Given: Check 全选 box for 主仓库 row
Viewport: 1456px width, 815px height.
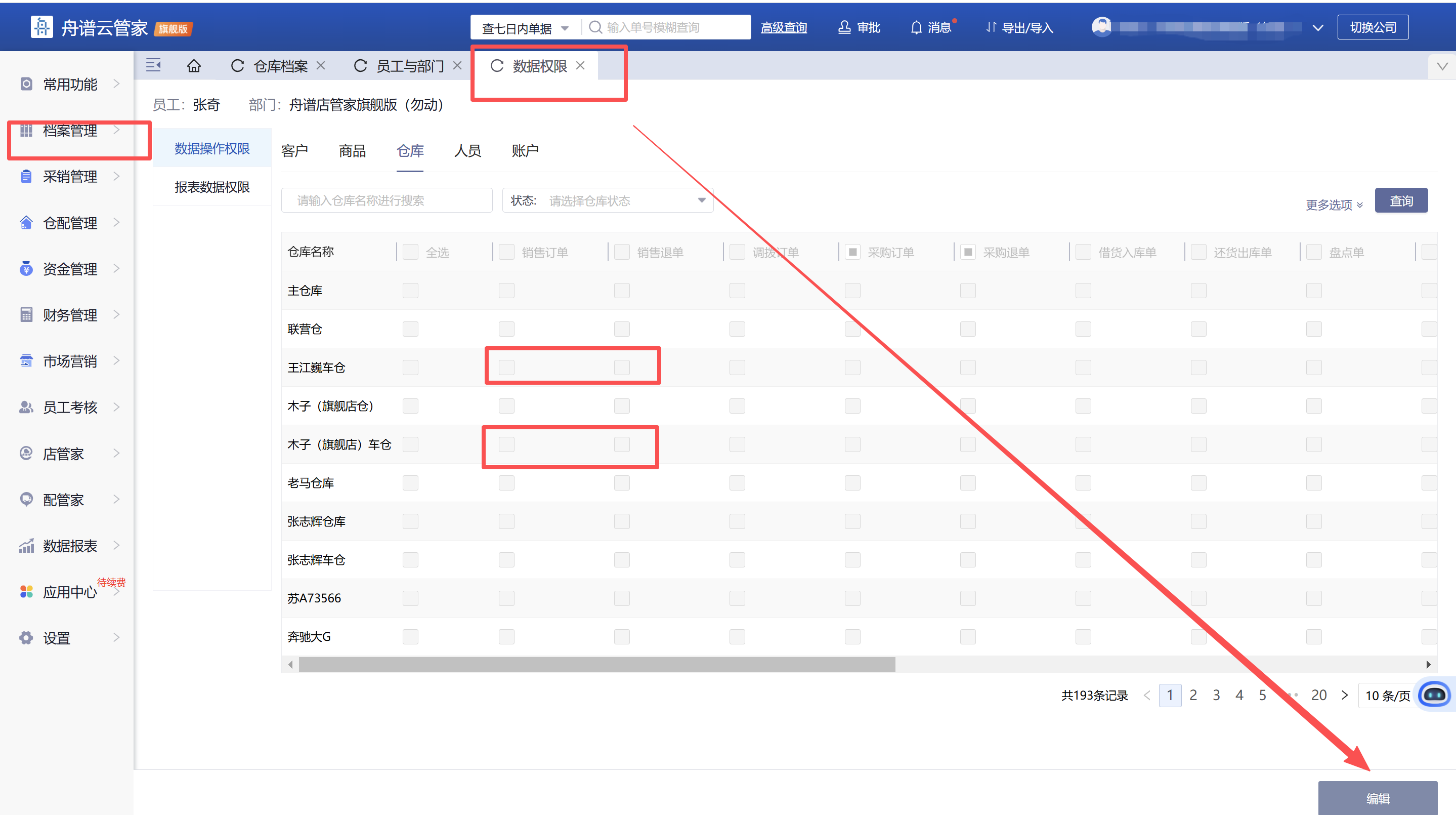Looking at the screenshot, I should point(410,290).
